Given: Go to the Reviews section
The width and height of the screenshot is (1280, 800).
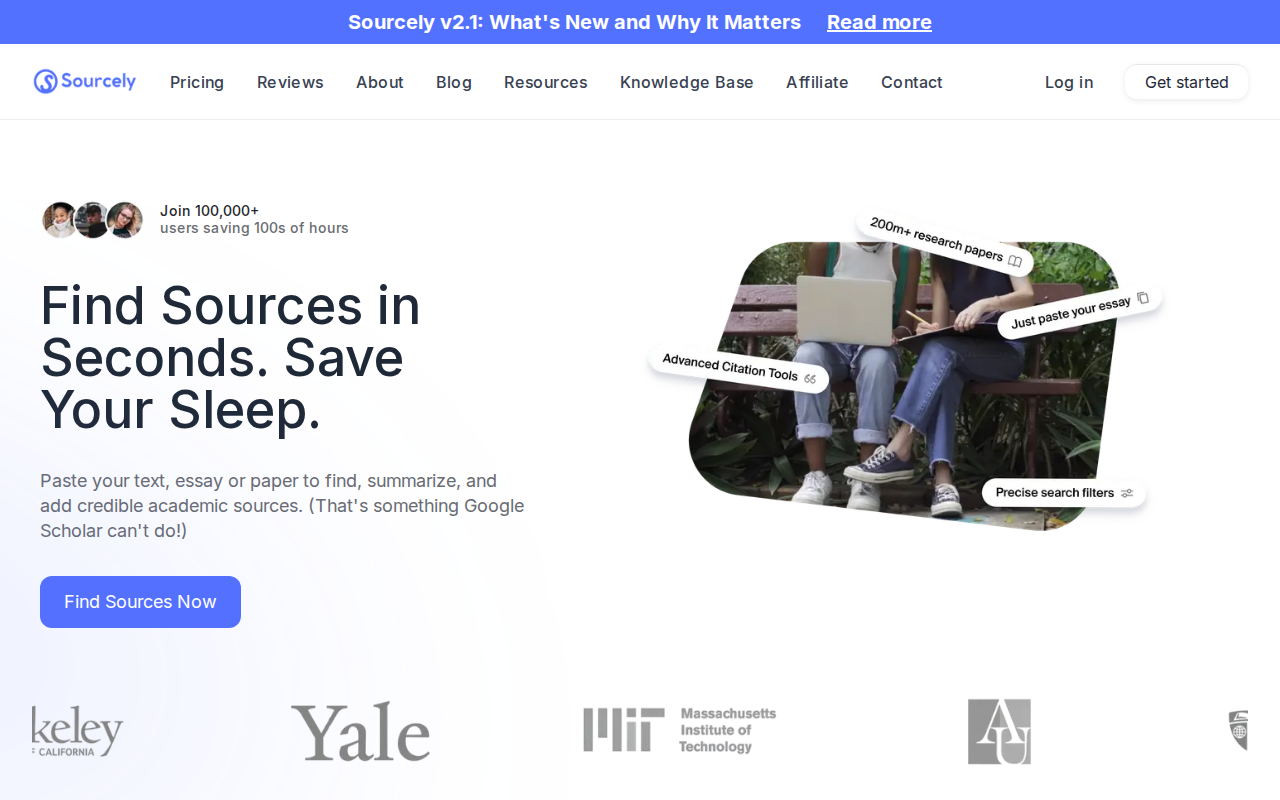Looking at the screenshot, I should [x=290, y=82].
